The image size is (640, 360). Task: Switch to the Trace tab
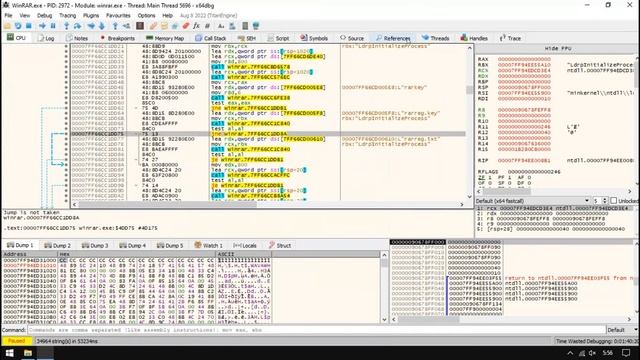(x=510, y=38)
